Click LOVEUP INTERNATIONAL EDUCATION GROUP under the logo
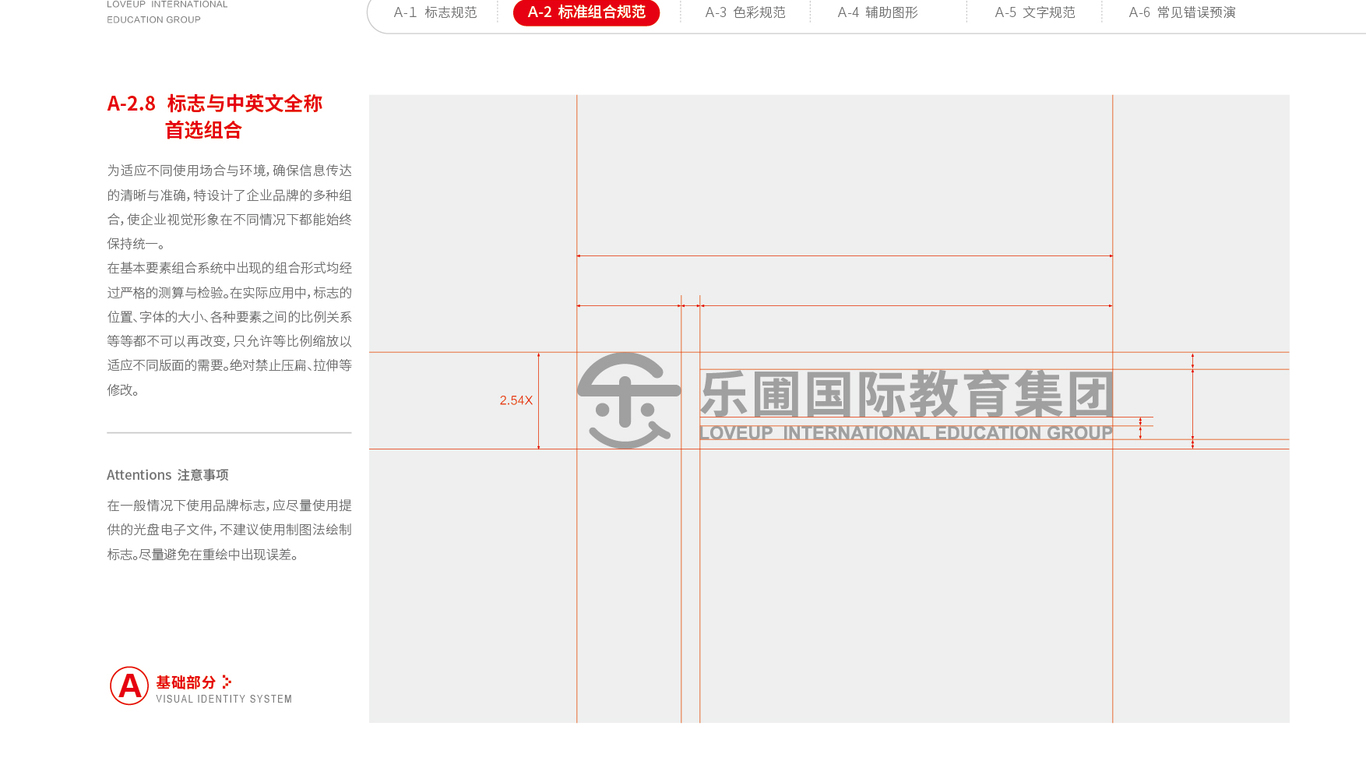Viewport: 1366px width, 768px height. tap(906, 433)
